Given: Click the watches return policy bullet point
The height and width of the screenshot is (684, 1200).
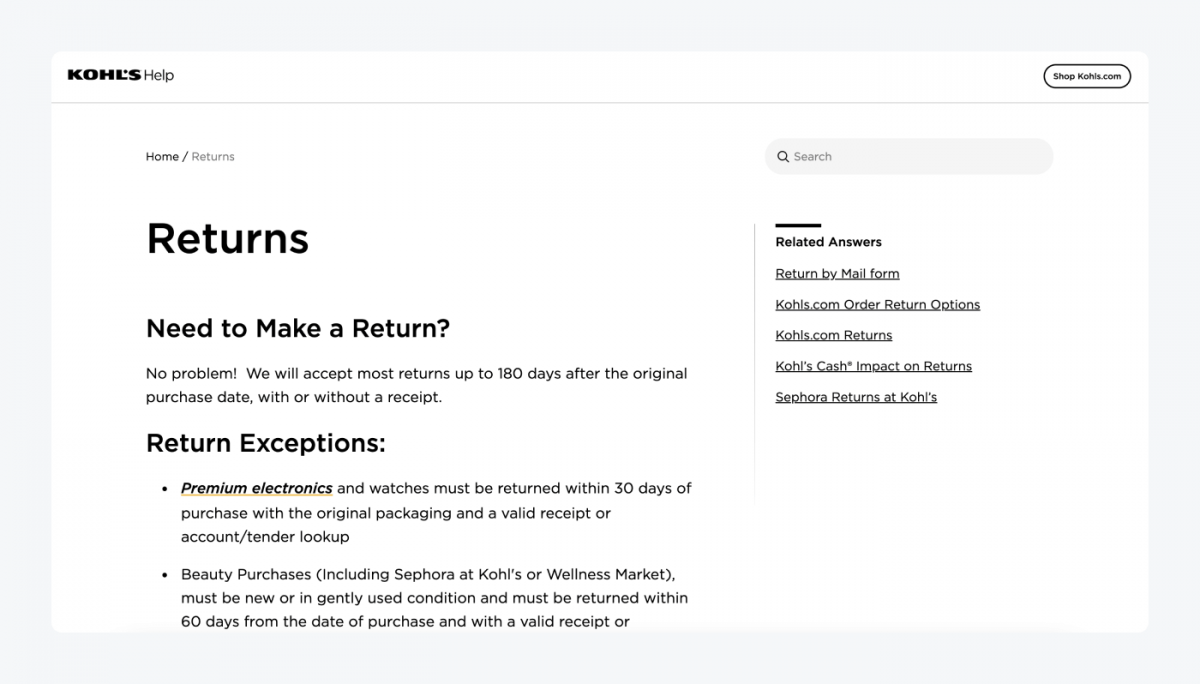Looking at the screenshot, I should point(435,512).
